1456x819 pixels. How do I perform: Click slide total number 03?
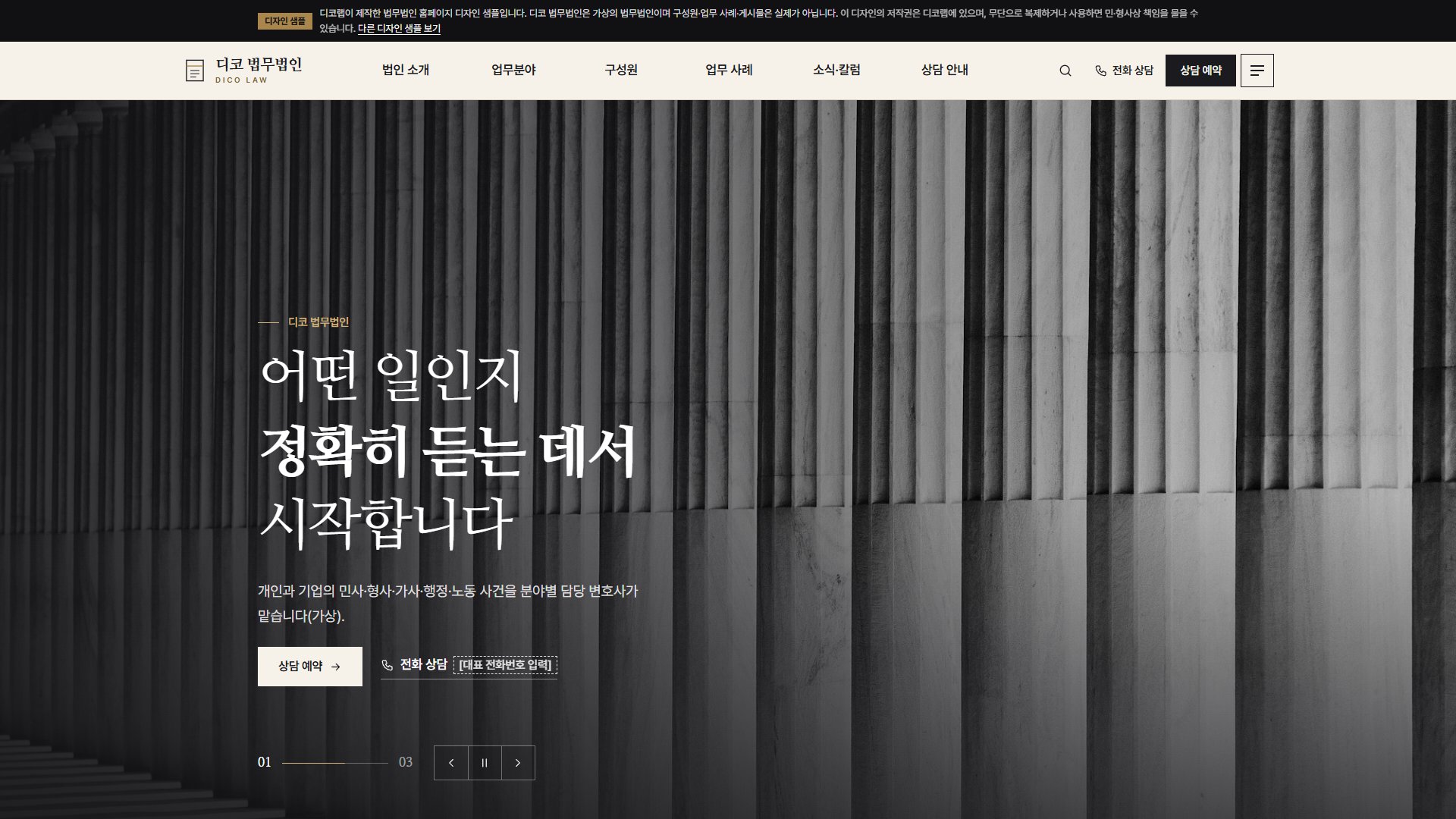coord(406,762)
